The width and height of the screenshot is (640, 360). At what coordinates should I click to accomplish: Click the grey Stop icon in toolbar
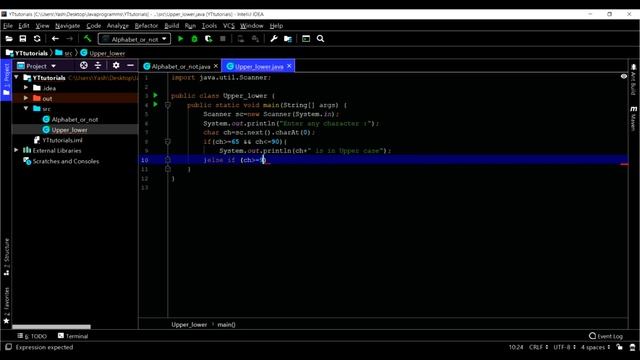[222, 39]
